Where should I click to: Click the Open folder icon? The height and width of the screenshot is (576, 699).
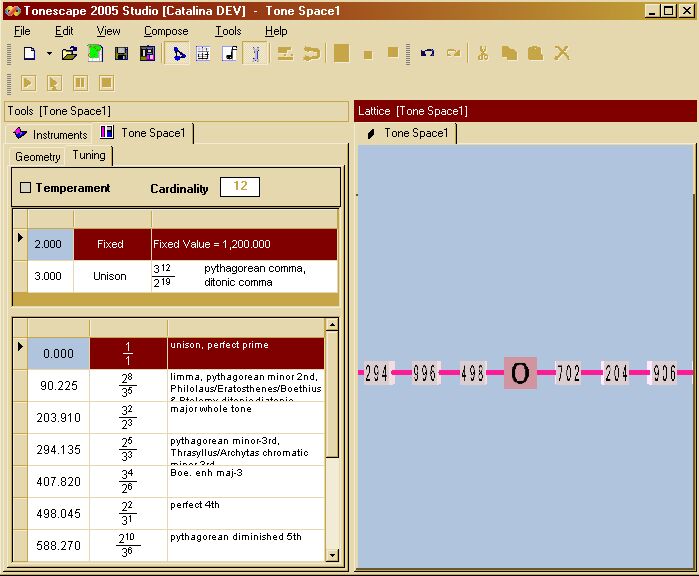click(x=69, y=53)
